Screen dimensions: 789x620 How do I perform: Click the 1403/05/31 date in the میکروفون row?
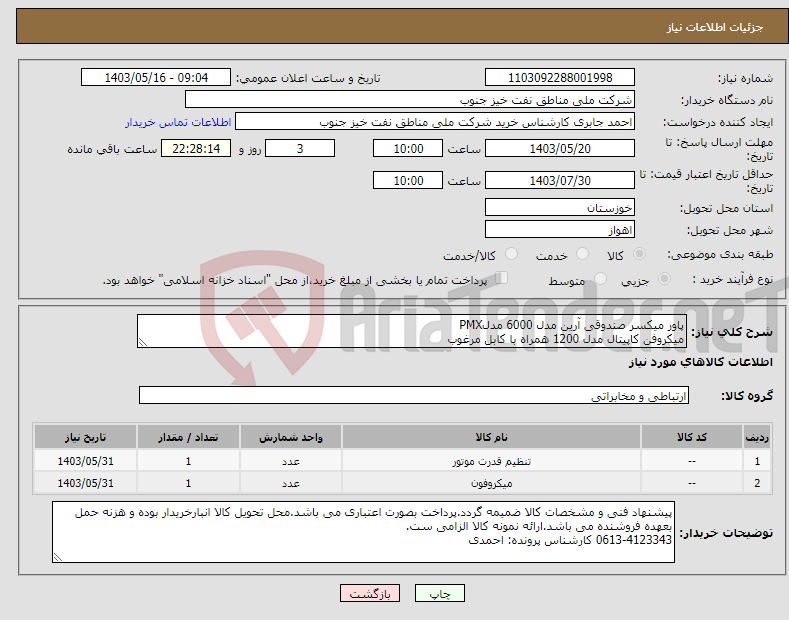click(86, 483)
